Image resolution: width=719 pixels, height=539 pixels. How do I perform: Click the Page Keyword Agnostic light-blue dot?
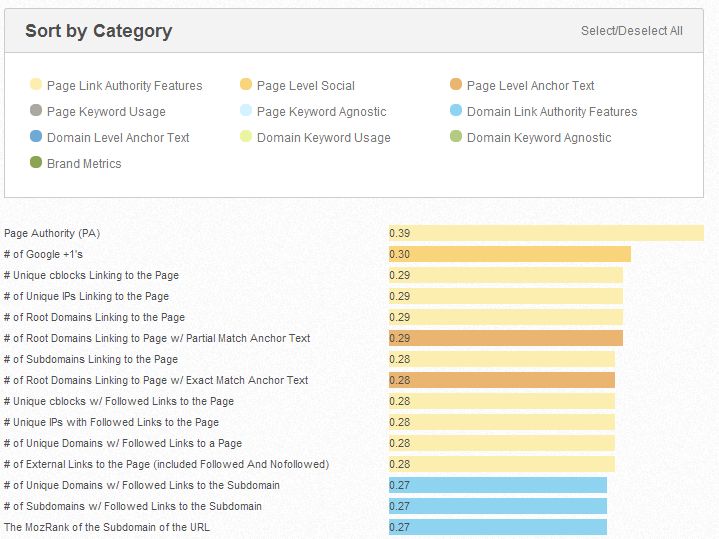coord(246,112)
